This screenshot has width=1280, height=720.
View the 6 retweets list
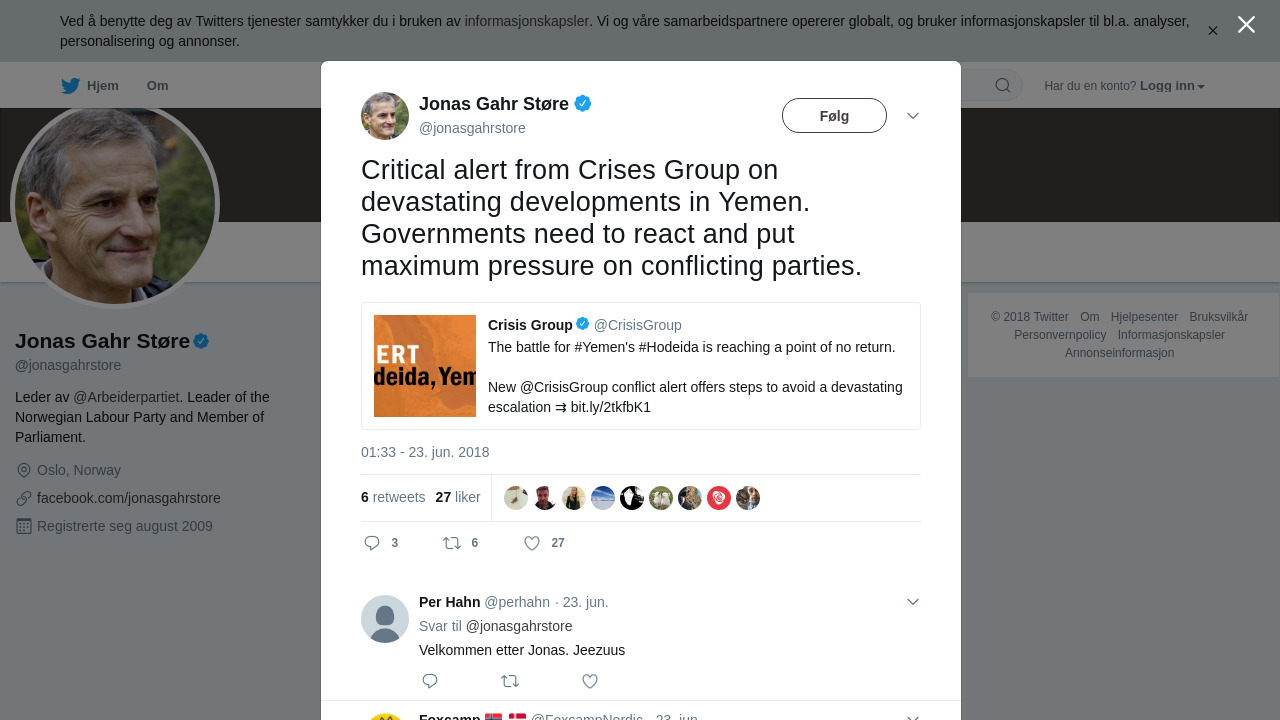pos(393,497)
